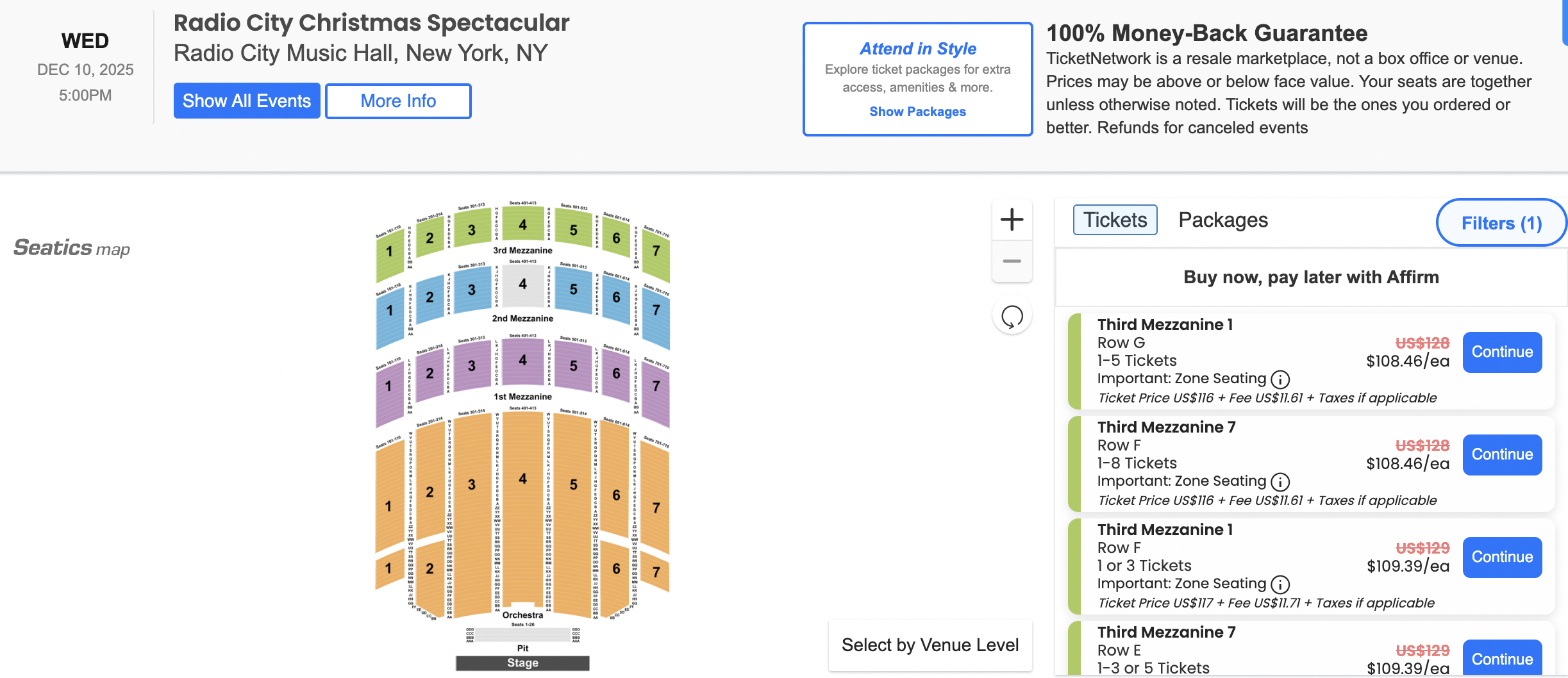Screen dimensions: 1568x678
Task: Open Select by Venue Level
Action: point(930,645)
